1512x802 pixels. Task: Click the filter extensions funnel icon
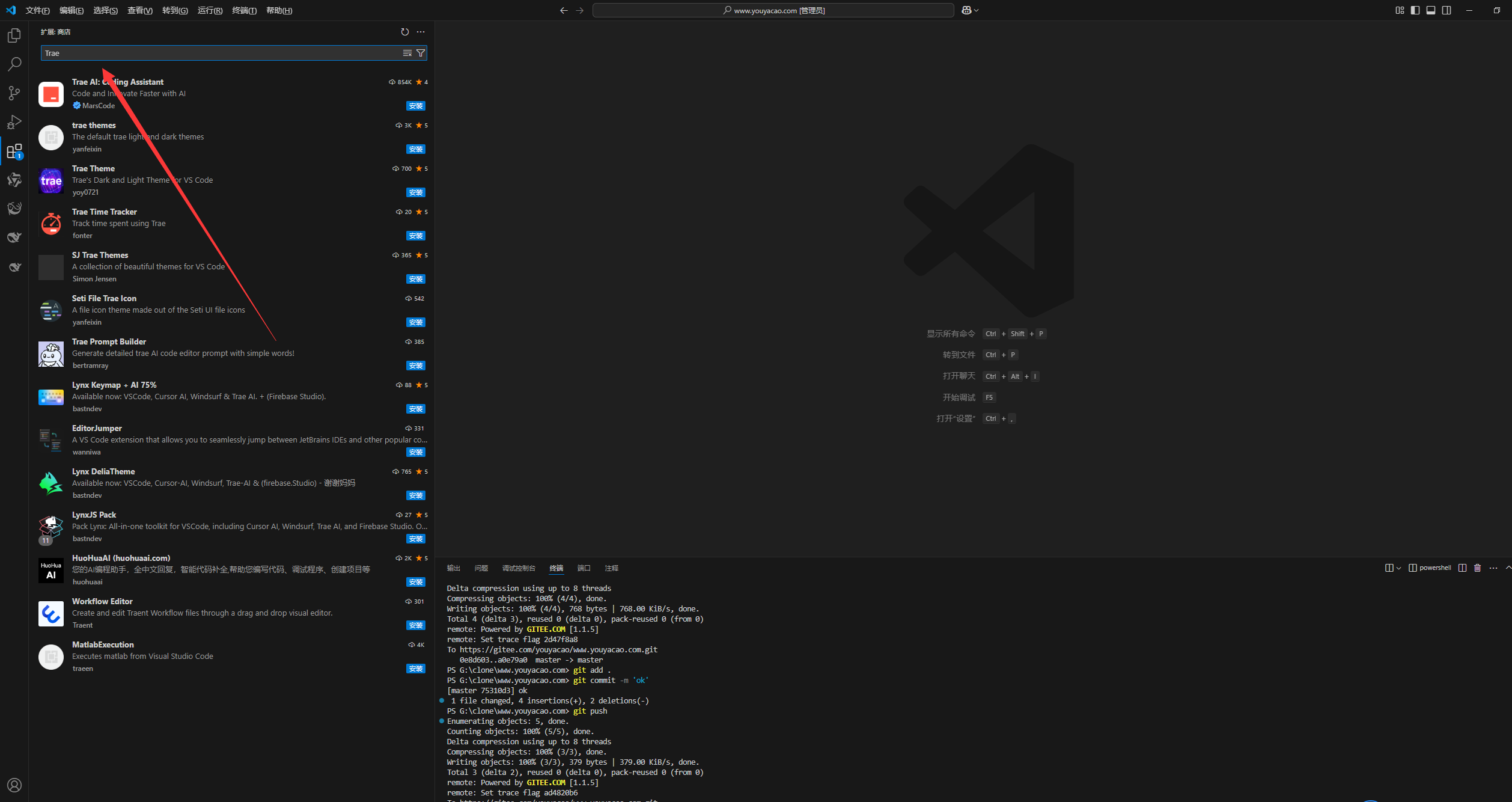[421, 53]
